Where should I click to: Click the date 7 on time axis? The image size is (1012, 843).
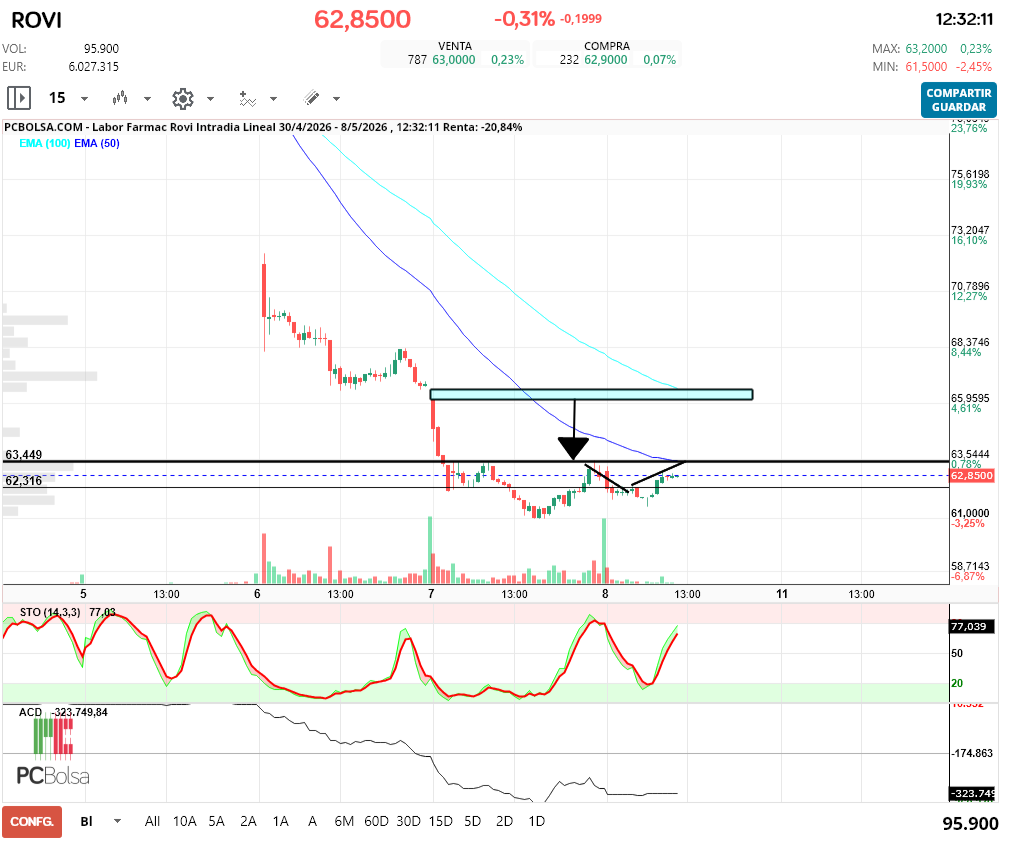[x=431, y=594]
